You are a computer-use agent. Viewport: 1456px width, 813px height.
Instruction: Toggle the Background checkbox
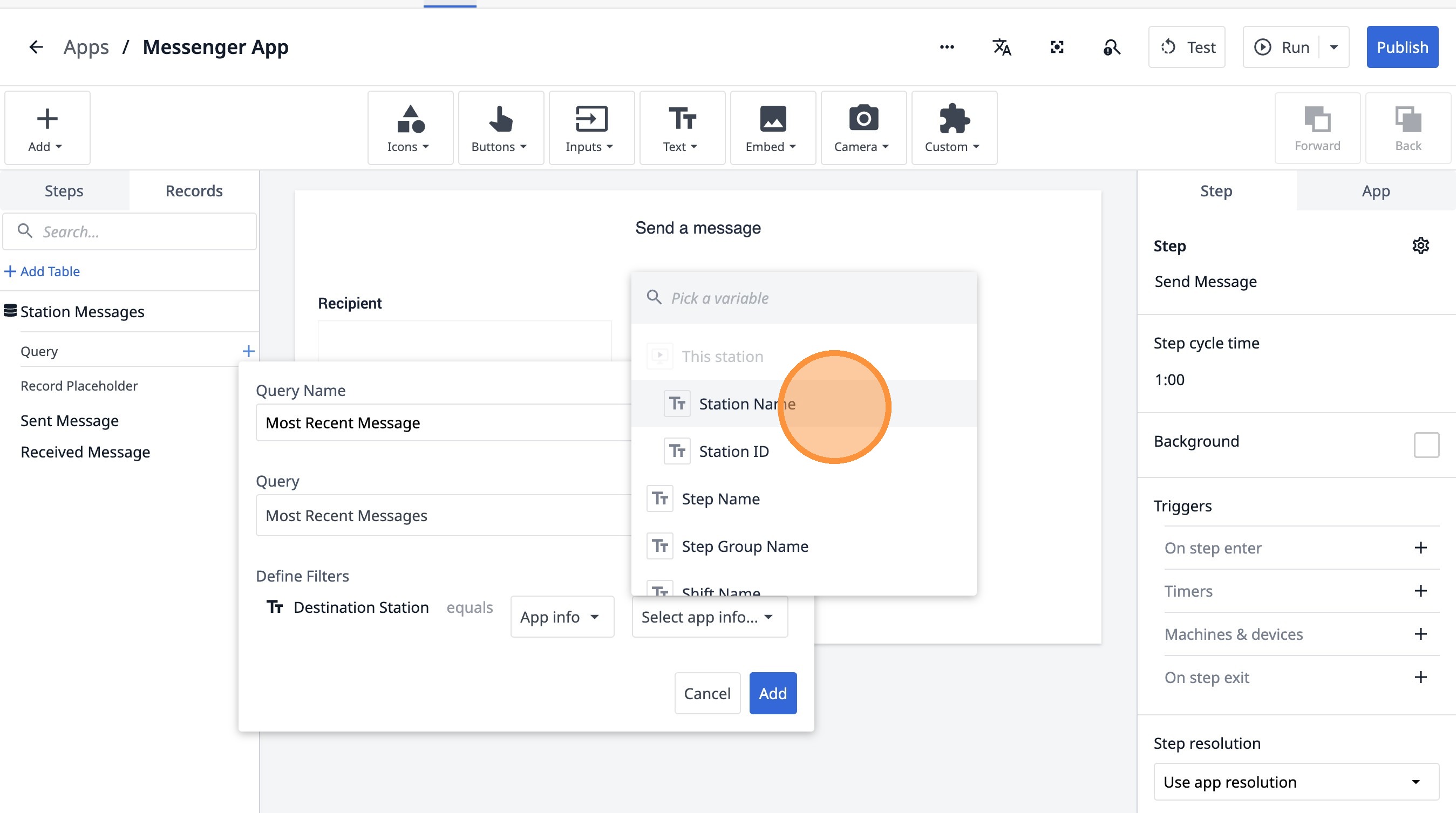click(1426, 445)
